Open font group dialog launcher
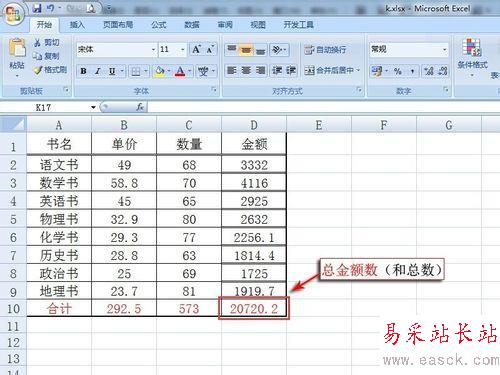The image size is (500, 375). click(214, 90)
